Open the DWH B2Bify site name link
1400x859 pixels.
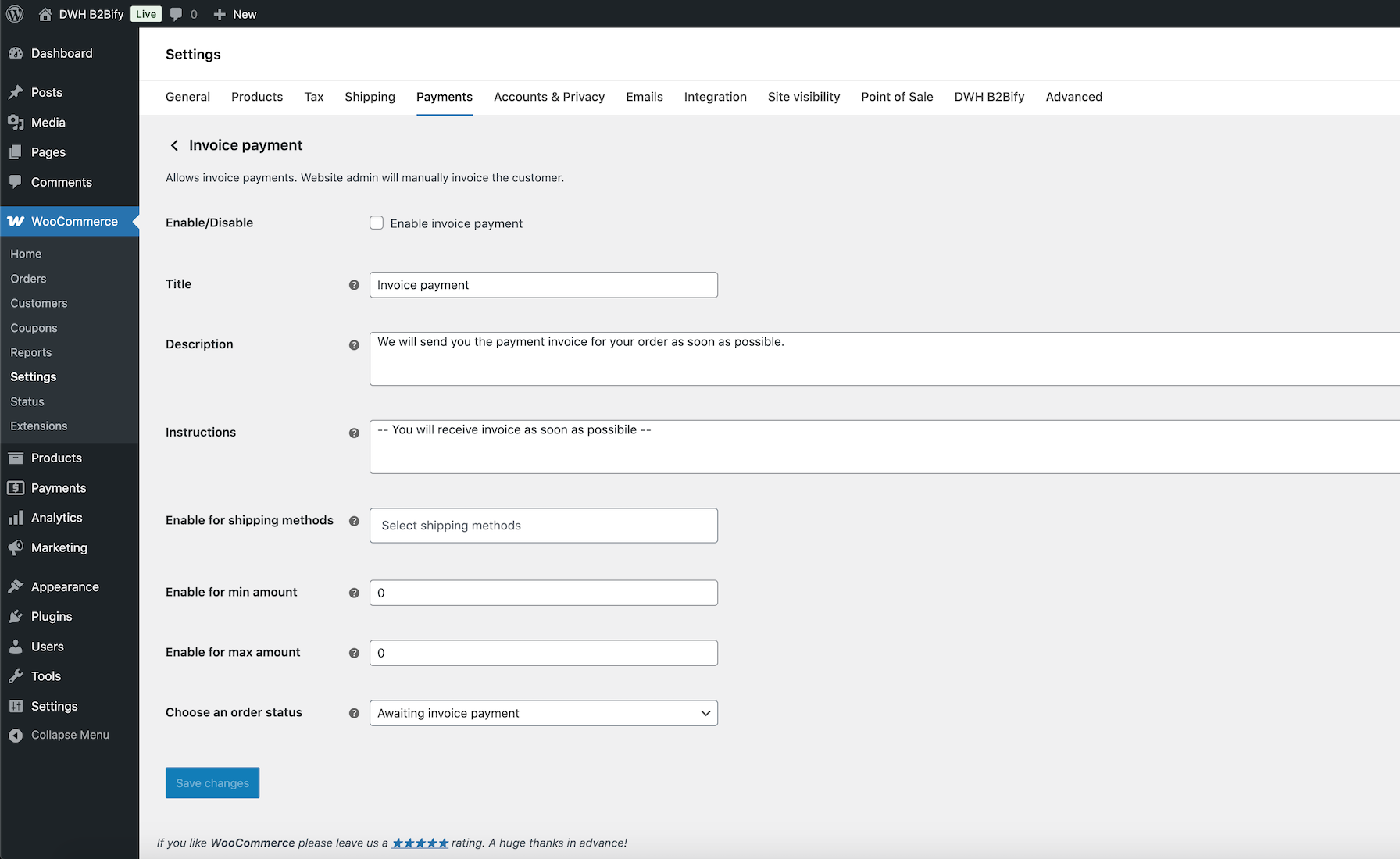[91, 14]
